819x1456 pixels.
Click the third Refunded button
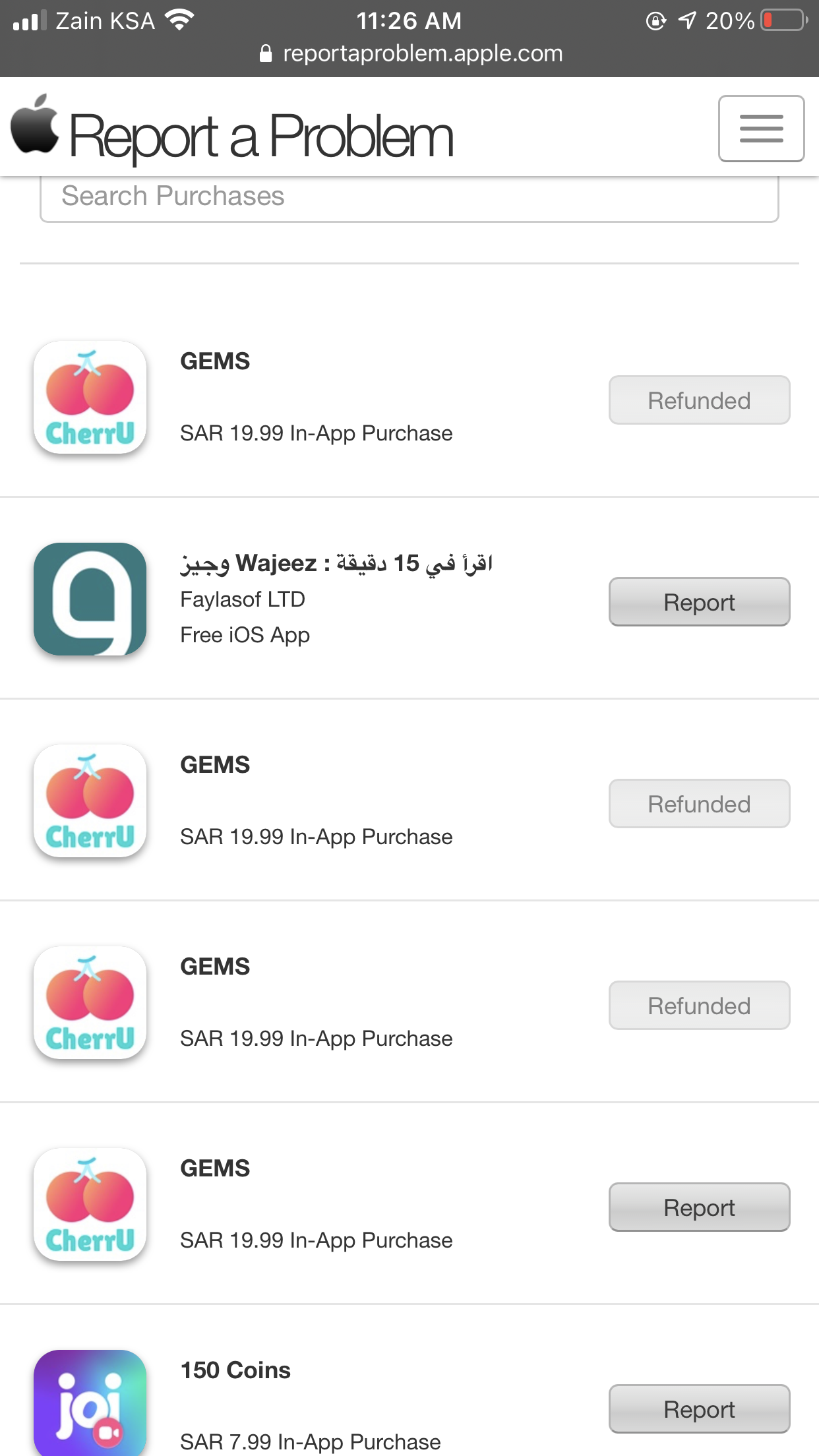pyautogui.click(x=699, y=1006)
